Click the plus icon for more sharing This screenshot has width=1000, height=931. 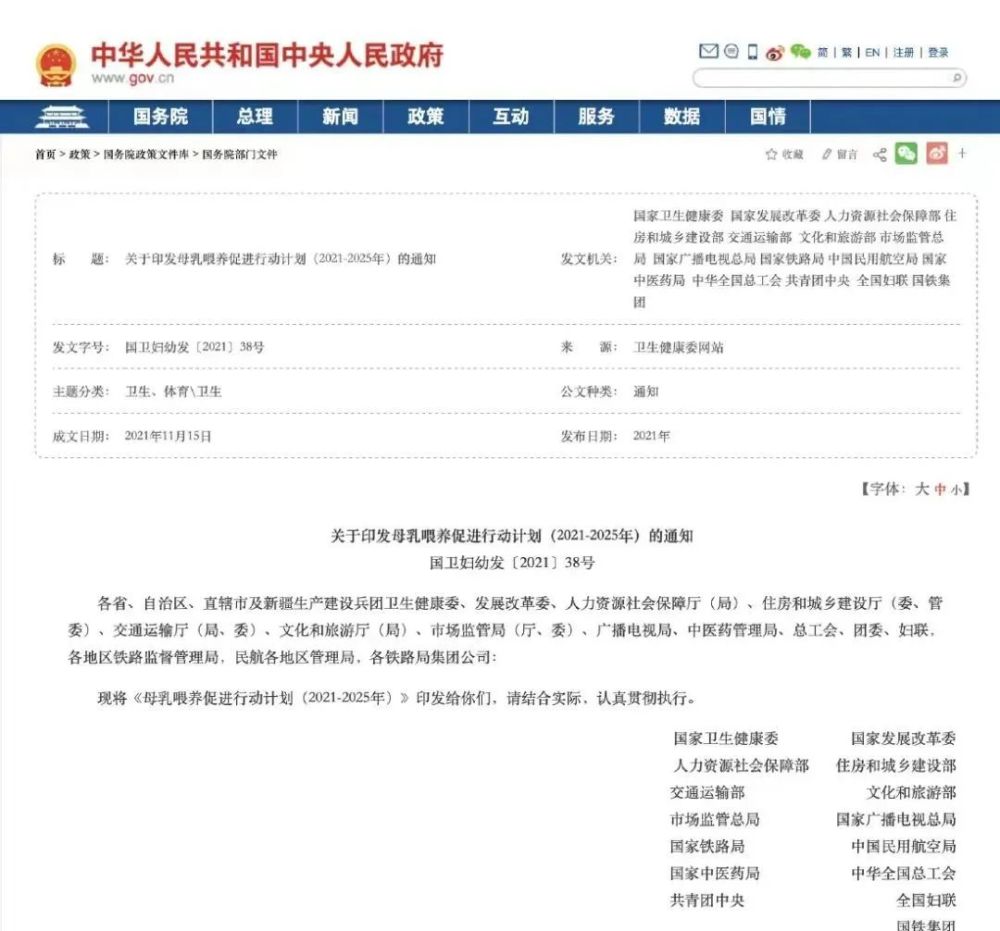962,154
